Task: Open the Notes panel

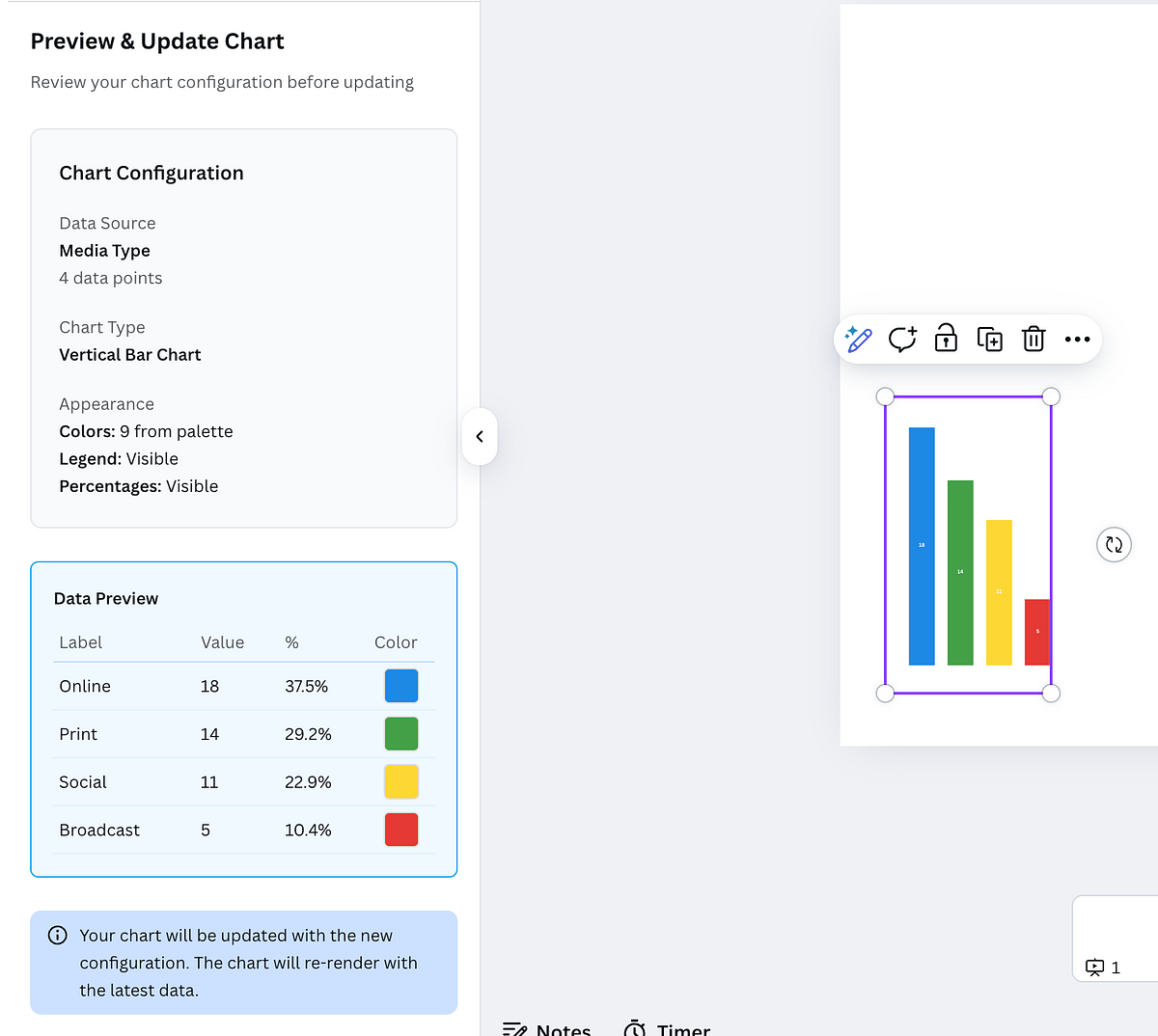Action: 547,1028
